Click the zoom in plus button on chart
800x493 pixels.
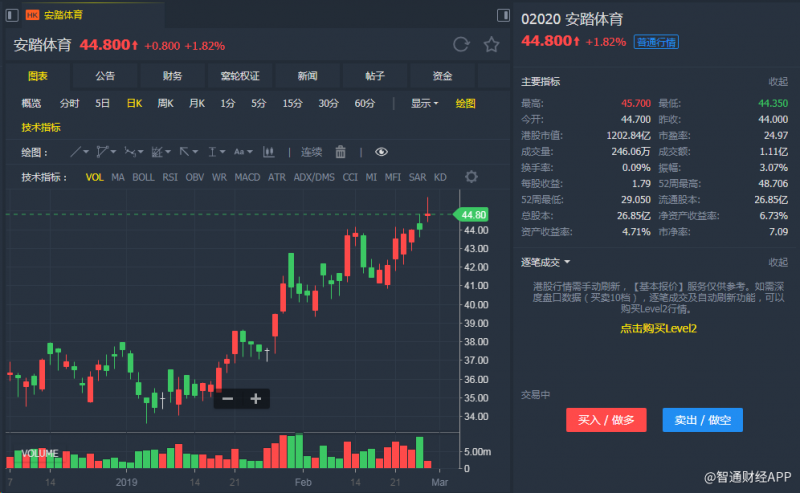pyautogui.click(x=256, y=399)
